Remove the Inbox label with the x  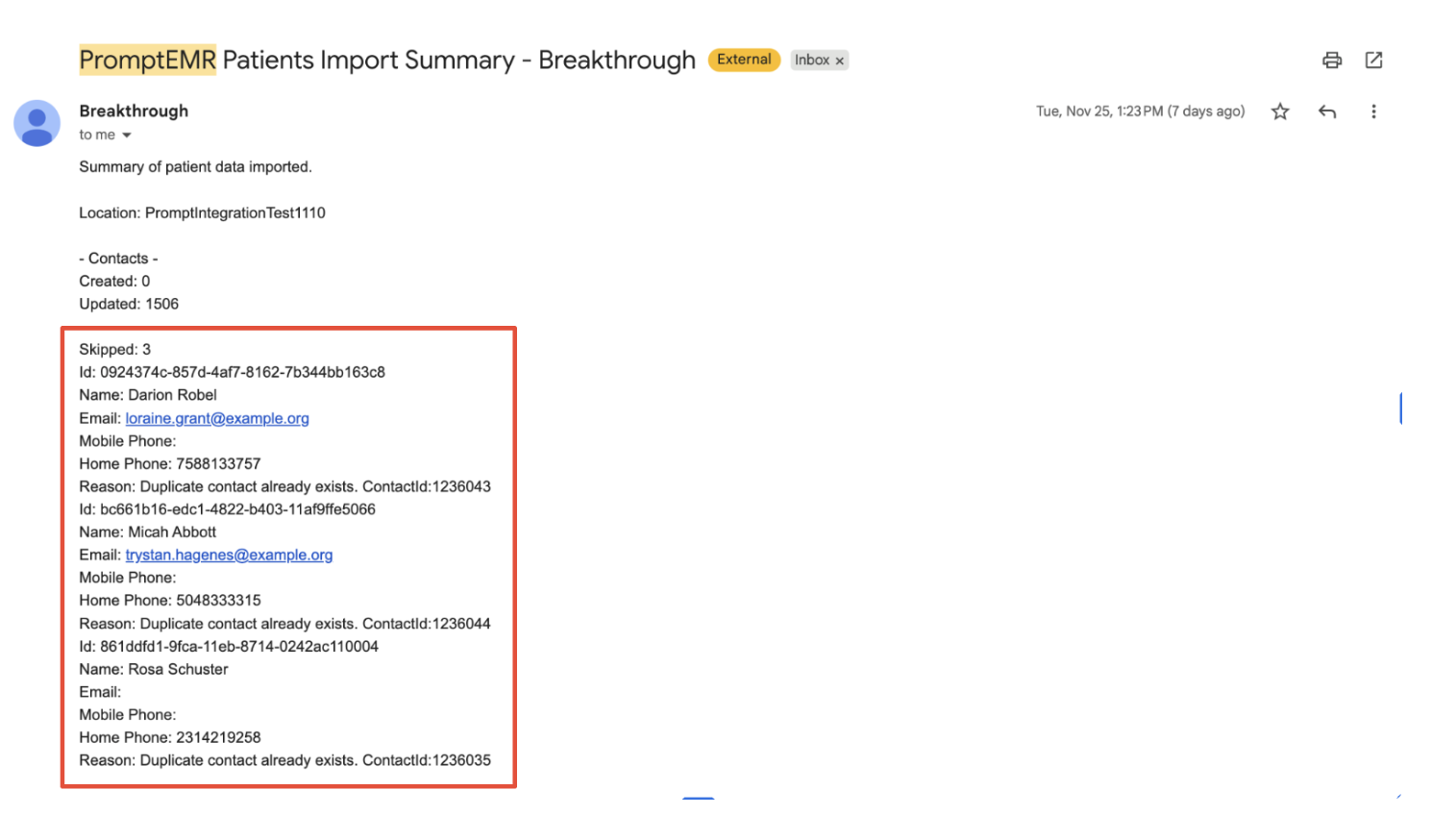pyautogui.click(x=839, y=61)
